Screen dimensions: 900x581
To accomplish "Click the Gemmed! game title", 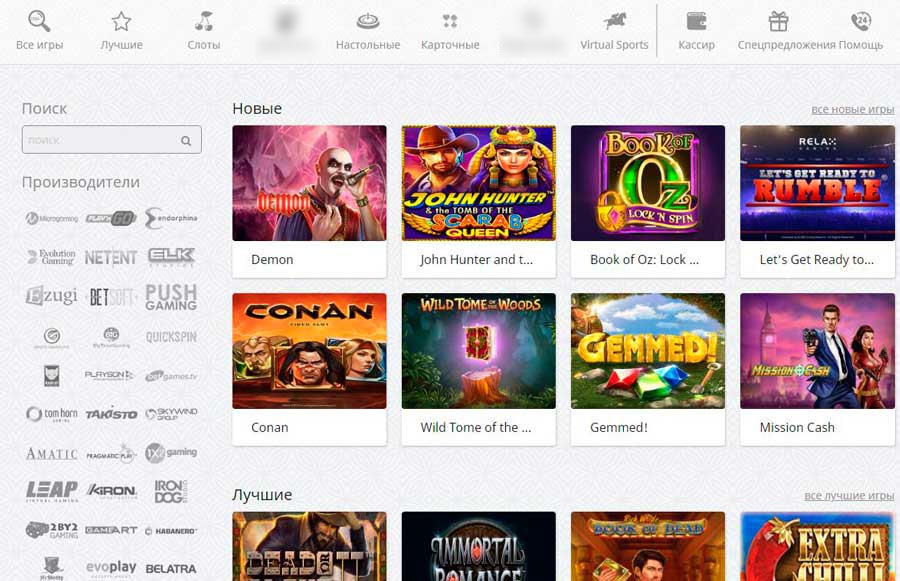I will point(619,428).
